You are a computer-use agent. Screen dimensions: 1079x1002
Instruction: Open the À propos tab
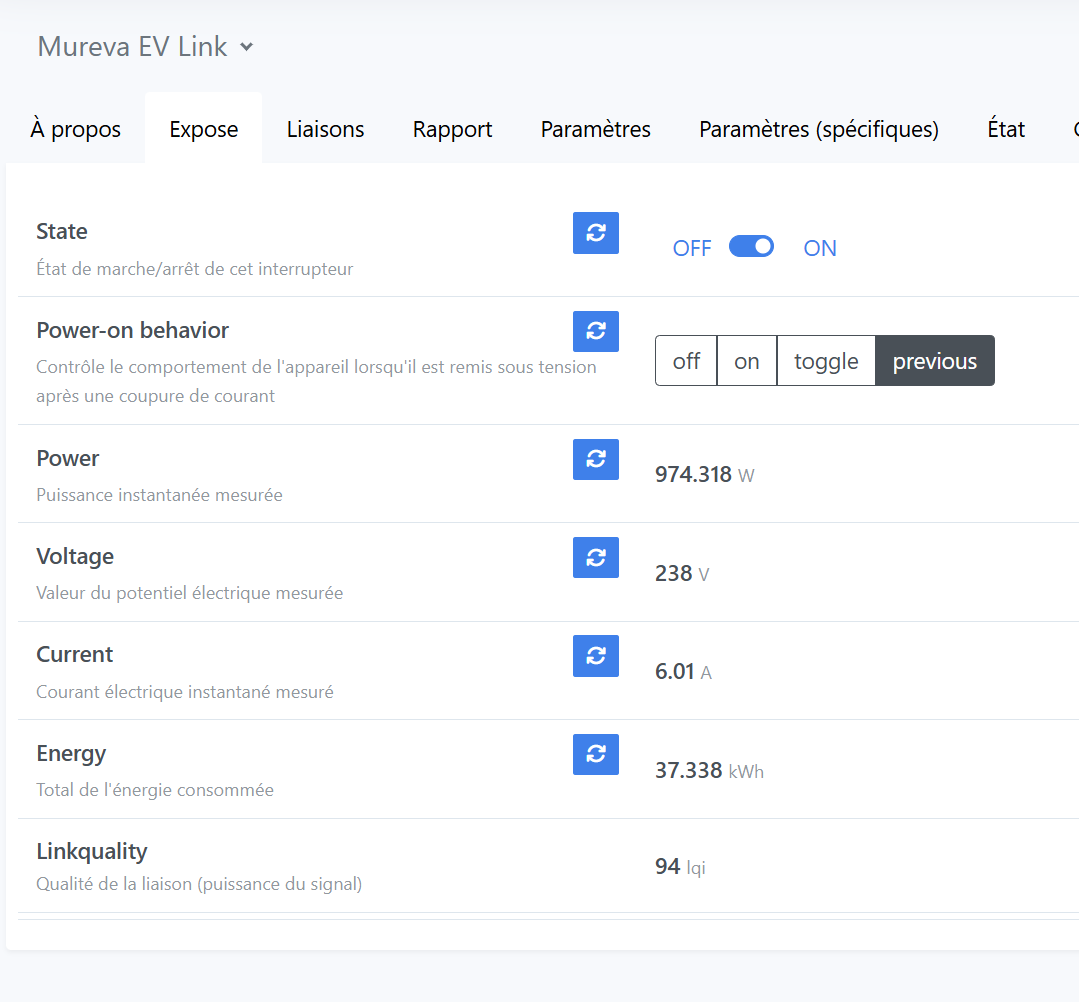click(x=76, y=130)
